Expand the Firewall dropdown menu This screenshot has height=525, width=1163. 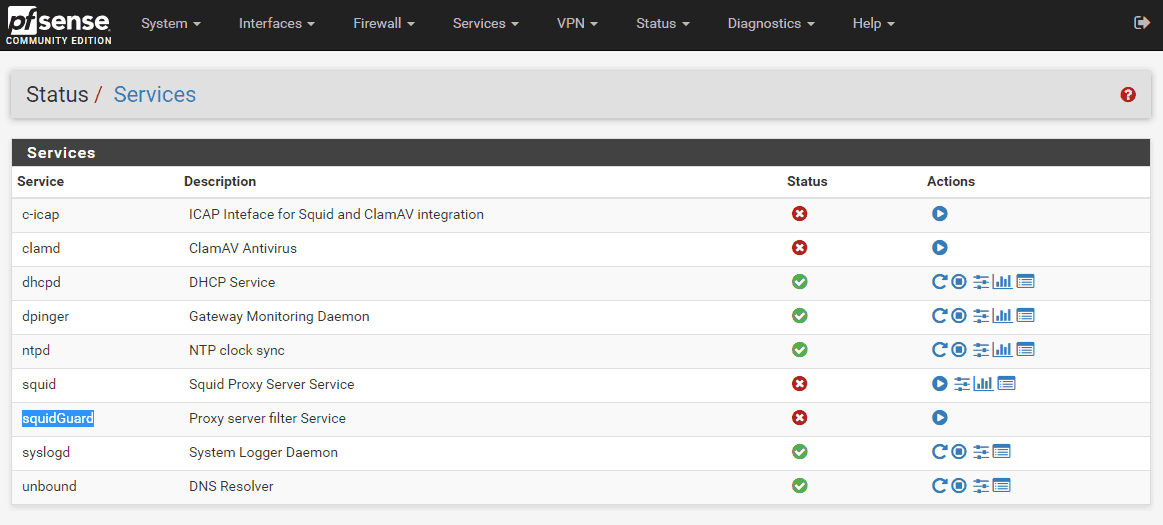click(x=383, y=24)
